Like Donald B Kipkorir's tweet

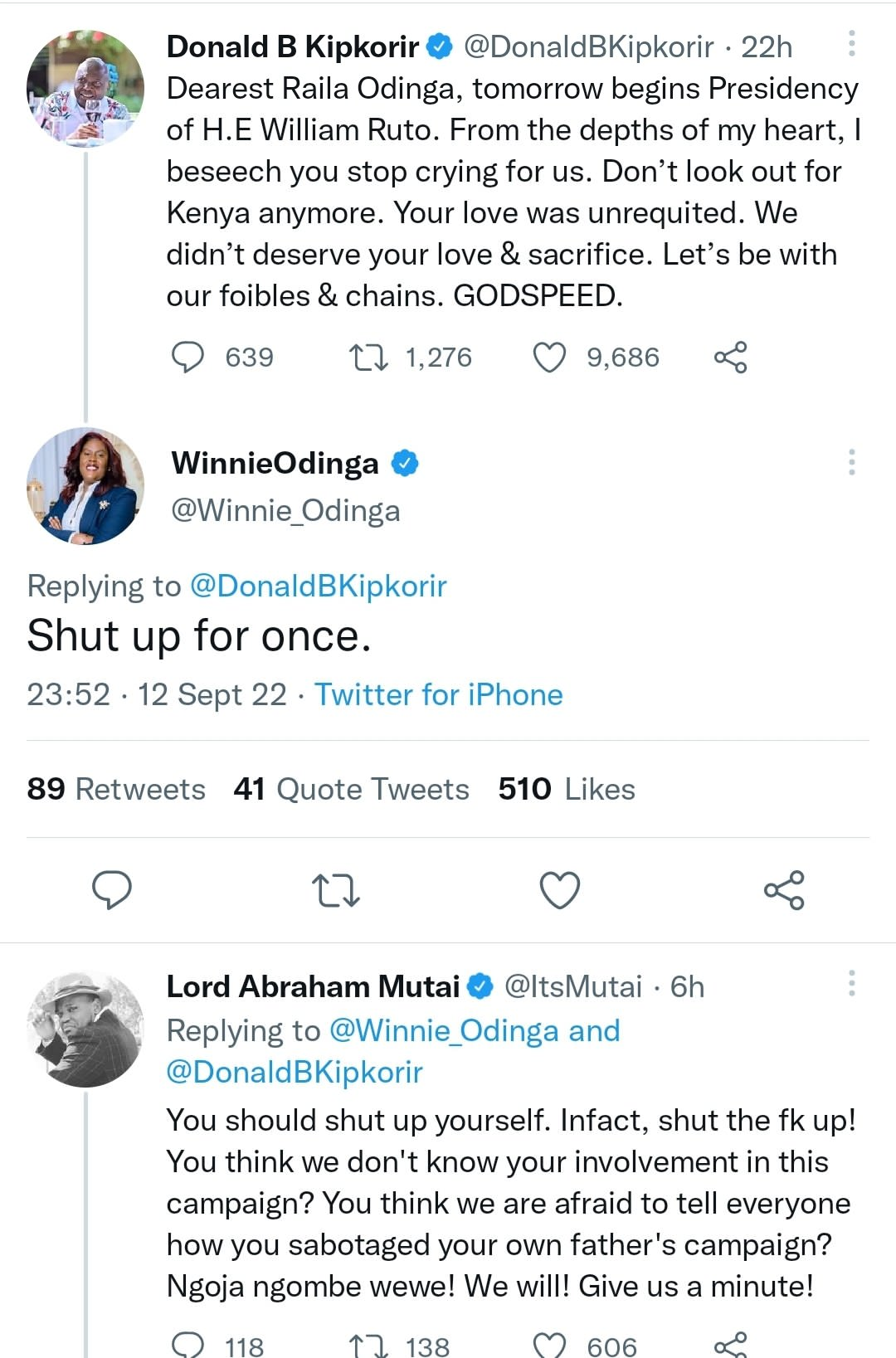[x=549, y=358]
